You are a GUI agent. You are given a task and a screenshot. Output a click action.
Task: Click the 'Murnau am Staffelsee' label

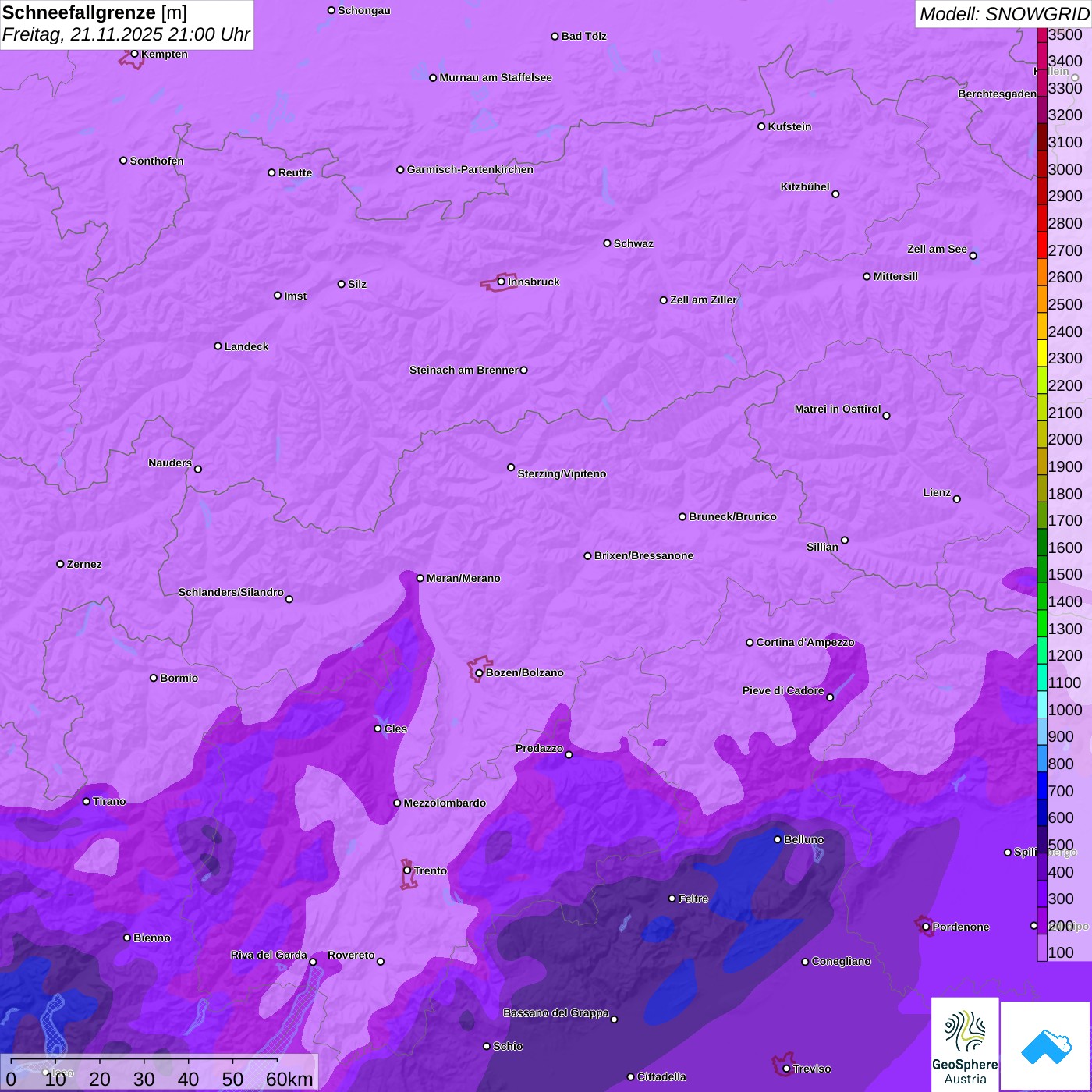(495, 77)
